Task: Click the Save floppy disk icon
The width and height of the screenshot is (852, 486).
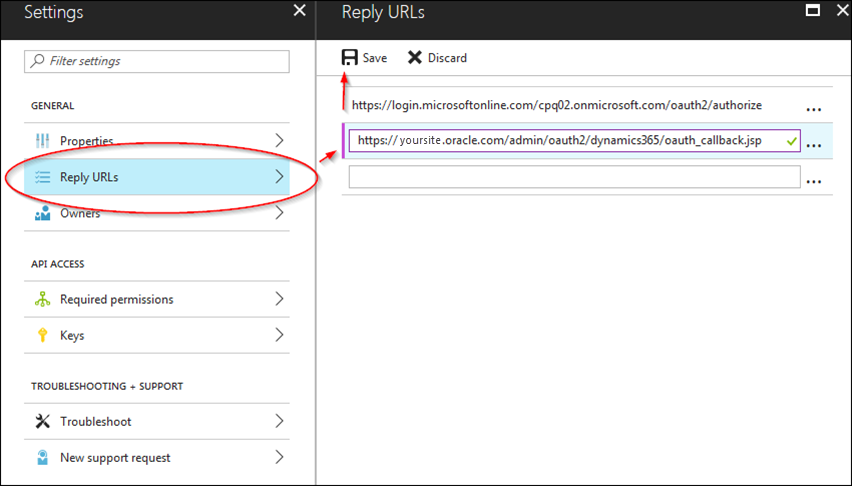Action: (349, 58)
